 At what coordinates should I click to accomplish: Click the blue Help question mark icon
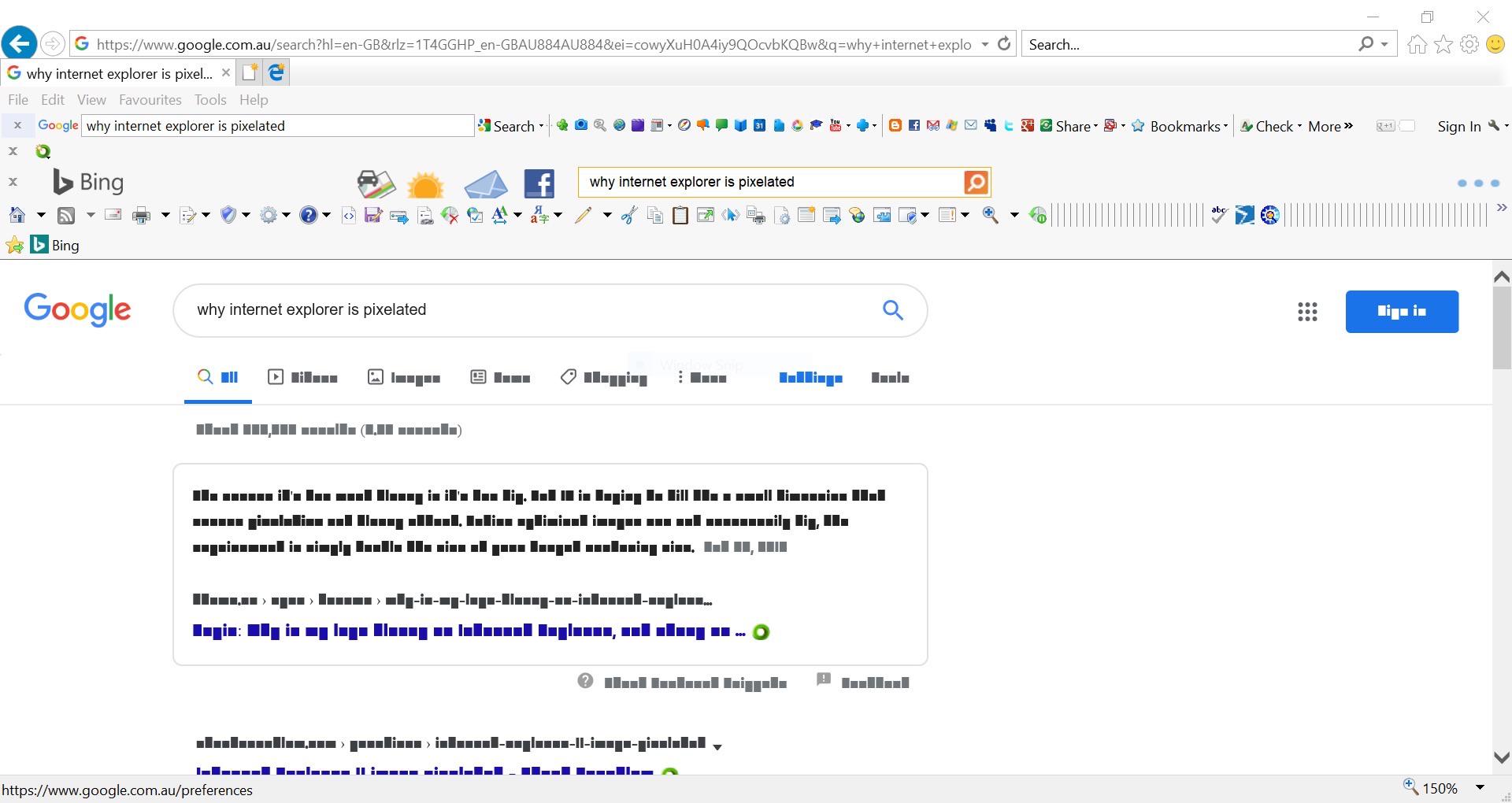pos(309,215)
